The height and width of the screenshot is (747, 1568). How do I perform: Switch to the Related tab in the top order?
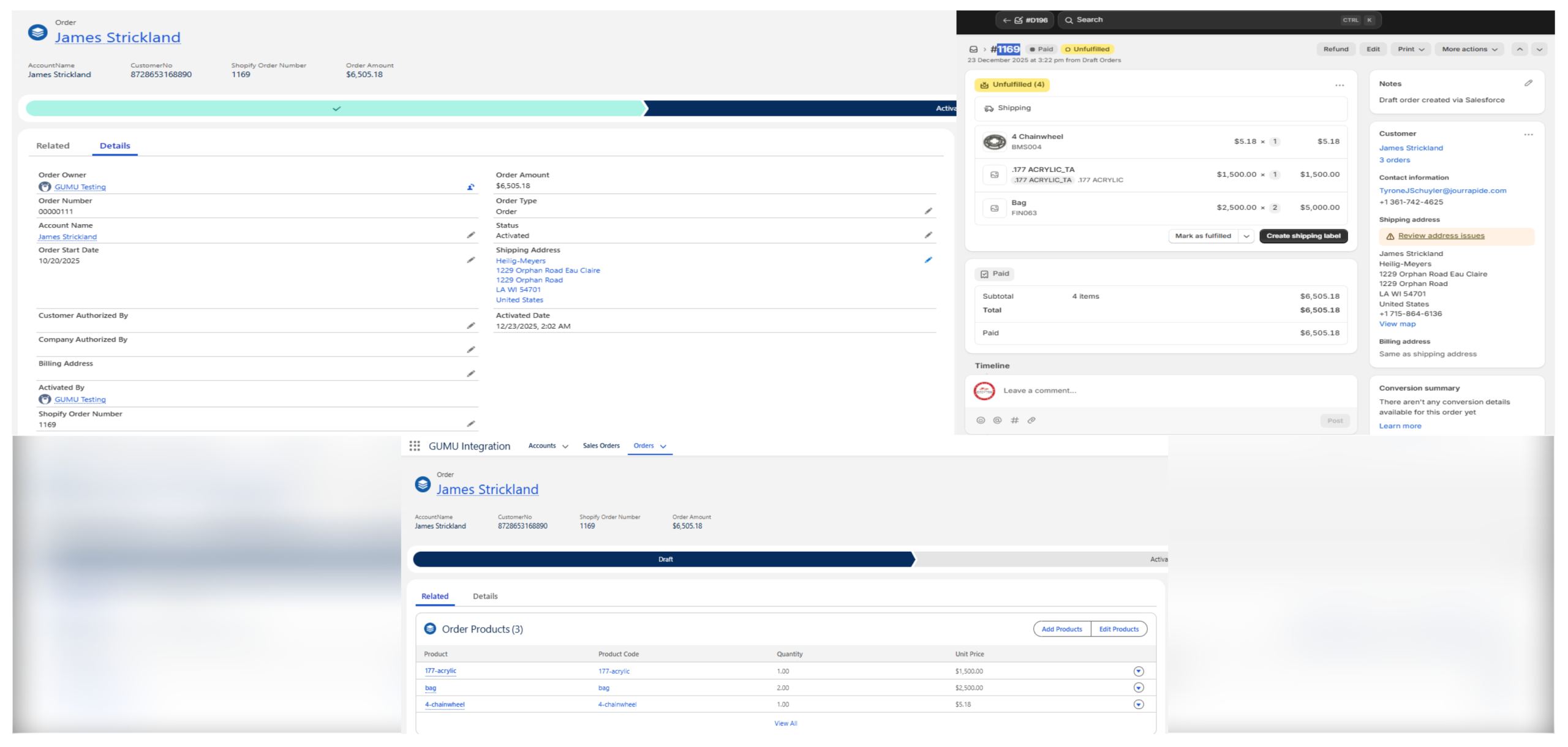coord(53,146)
